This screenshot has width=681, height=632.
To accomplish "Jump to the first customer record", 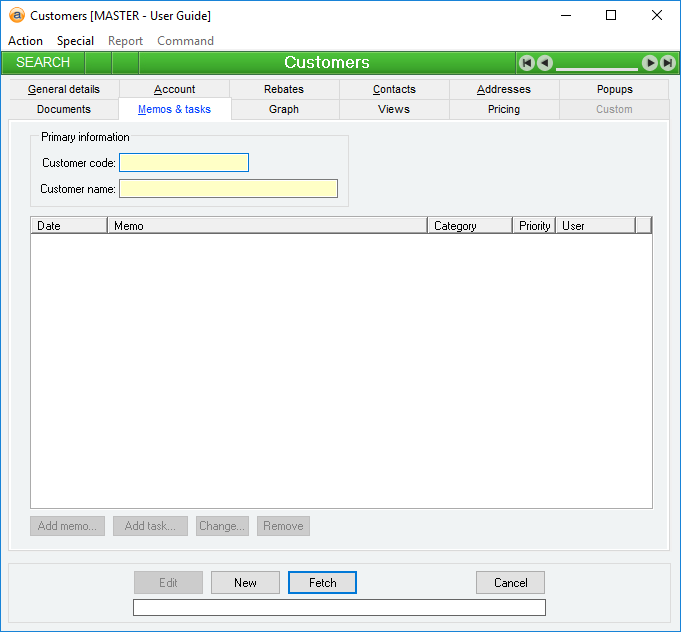I will pyautogui.click(x=526, y=63).
